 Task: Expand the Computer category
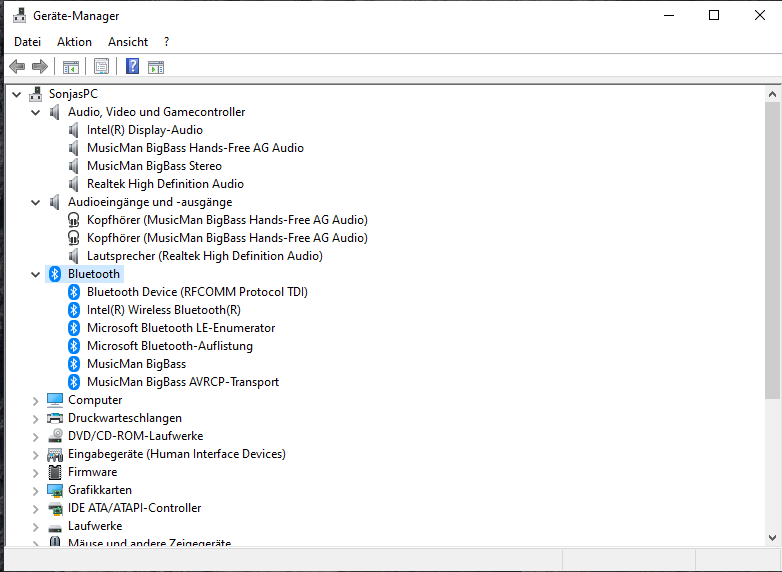pyautogui.click(x=35, y=400)
